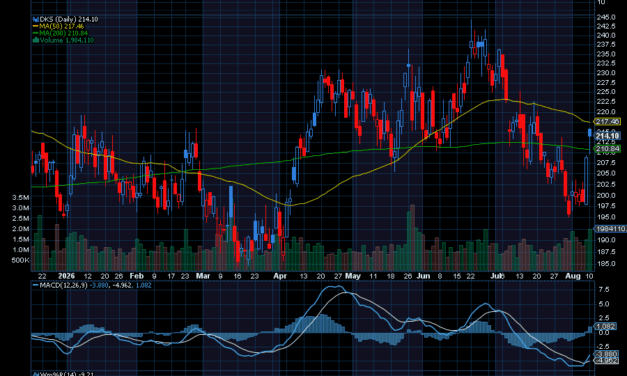Click the 214.10 current price tag
The image size is (627, 376).
pyautogui.click(x=607, y=136)
